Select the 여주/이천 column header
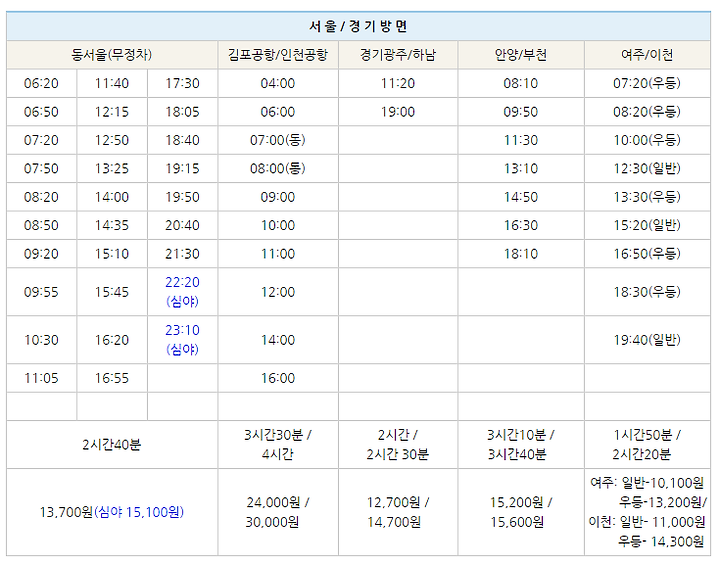This screenshot has height=565, width=720. [647, 55]
